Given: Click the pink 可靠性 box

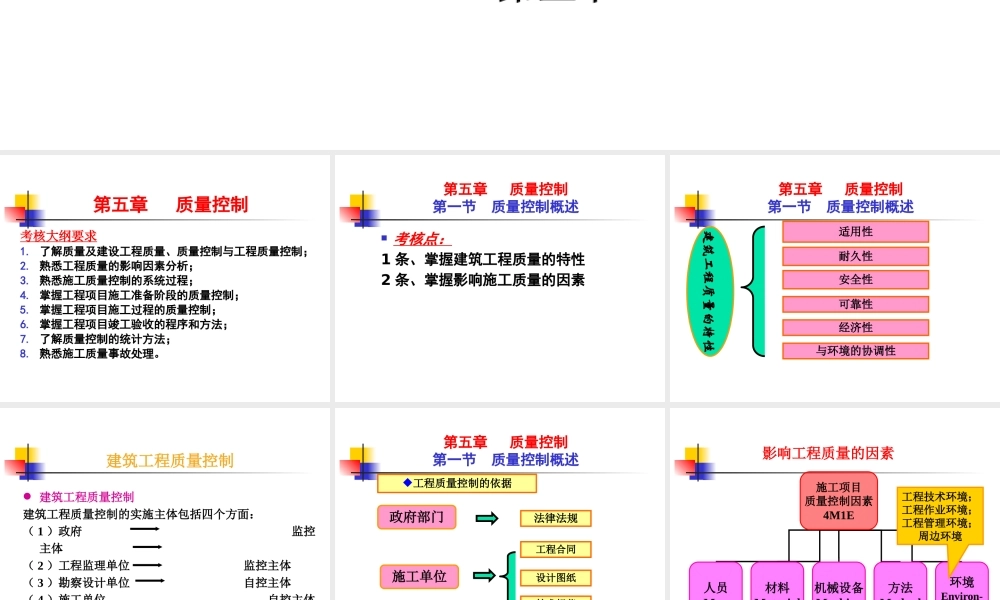Looking at the screenshot, I should click(855, 304).
